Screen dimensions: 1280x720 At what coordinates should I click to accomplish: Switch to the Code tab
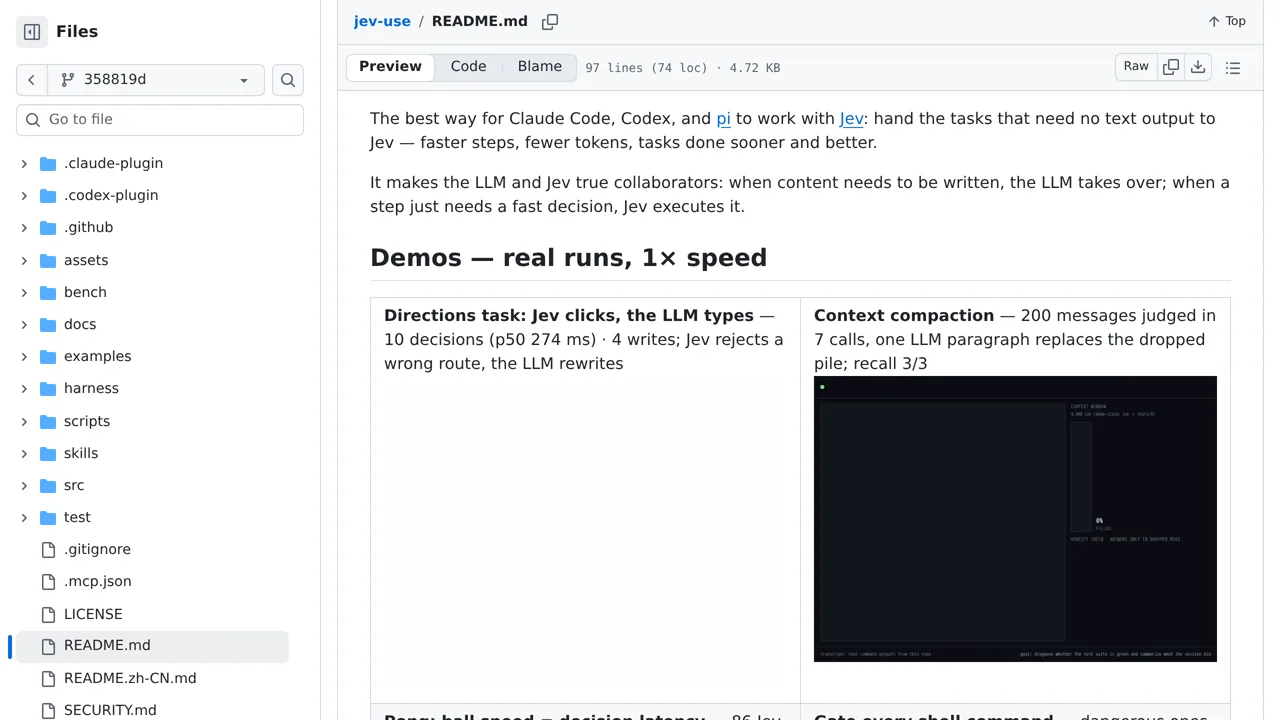(x=468, y=67)
